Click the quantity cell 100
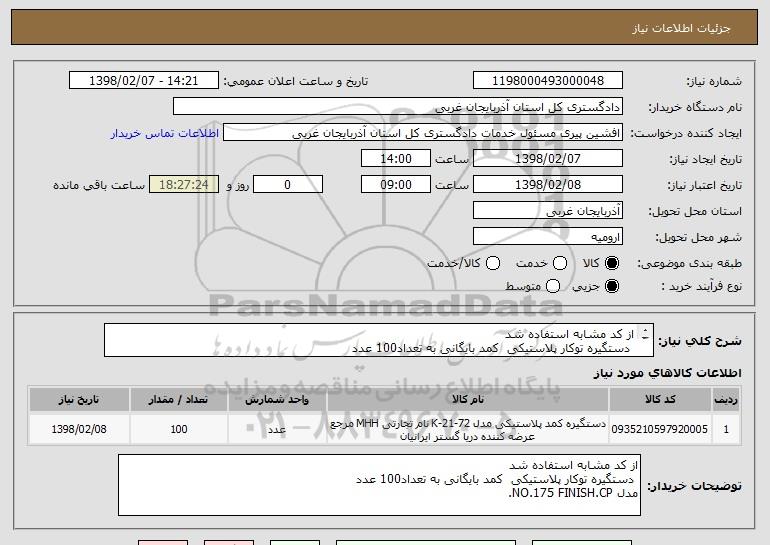770x545 pixels. (179, 429)
